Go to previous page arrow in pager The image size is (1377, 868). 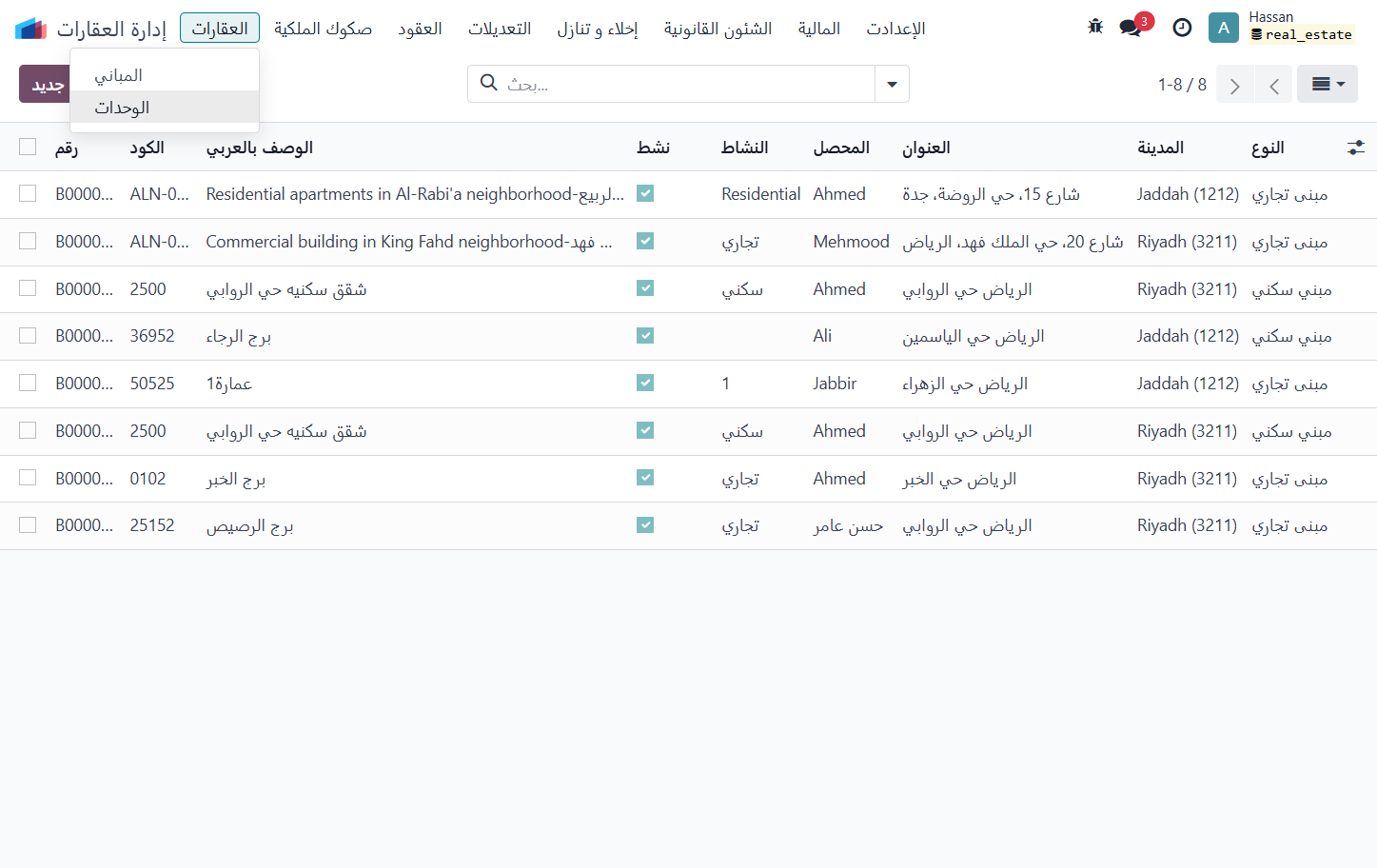(x=1273, y=85)
